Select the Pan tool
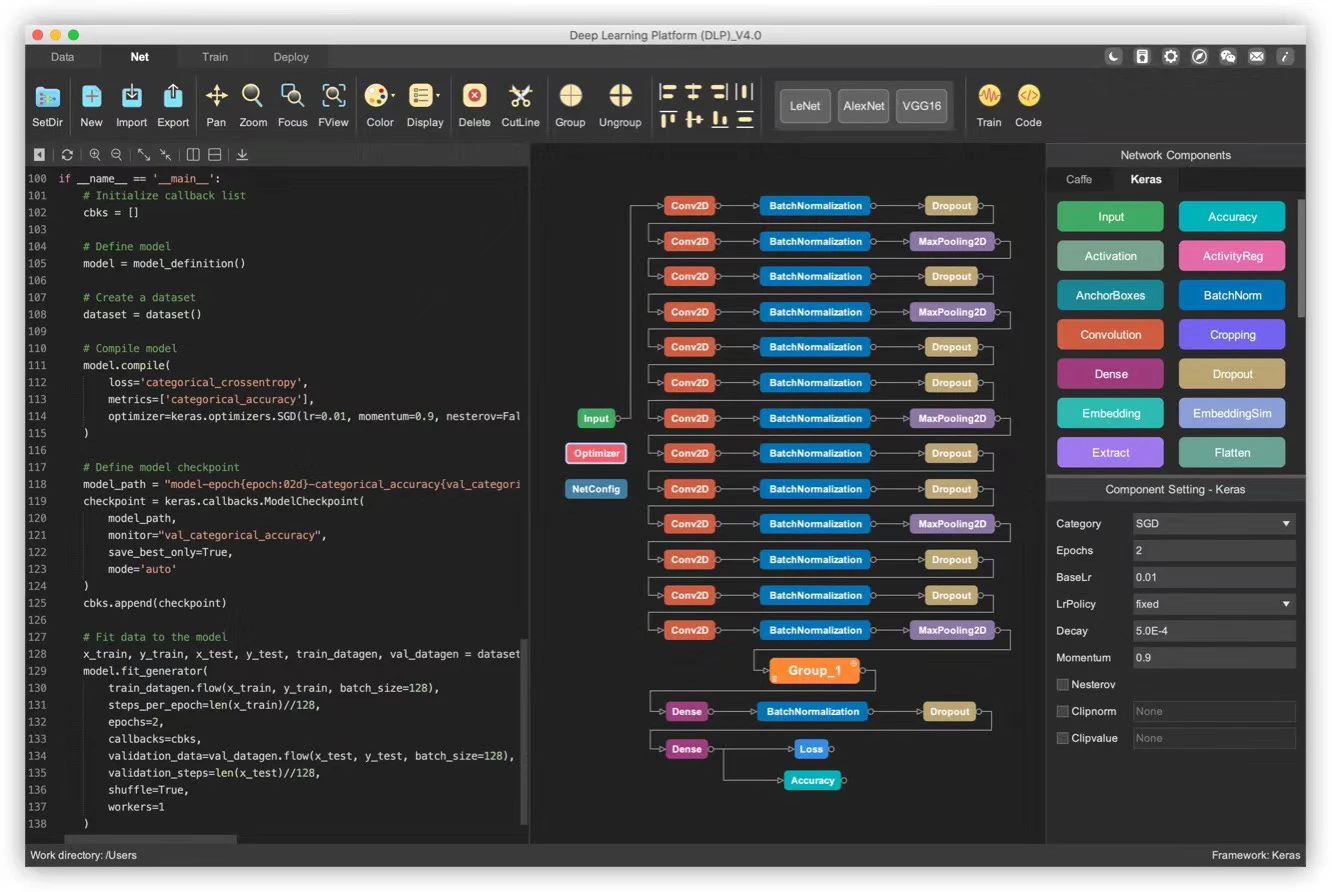 (216, 96)
